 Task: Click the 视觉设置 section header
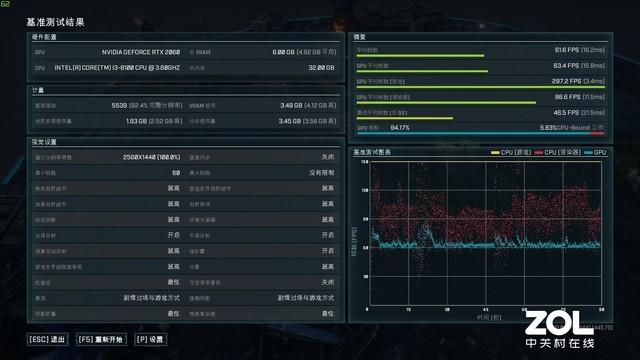click(44, 142)
